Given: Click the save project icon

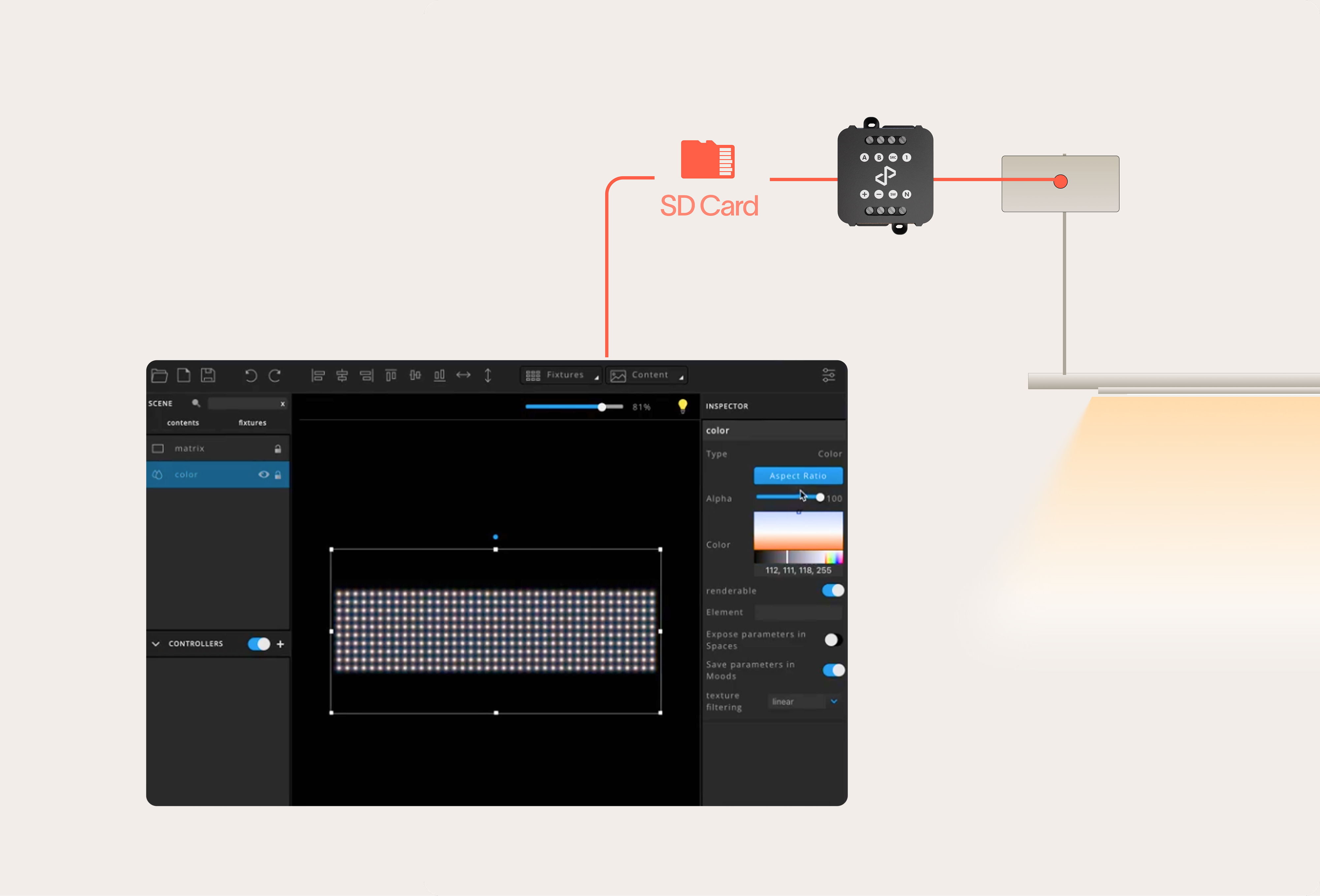Looking at the screenshot, I should click(208, 375).
